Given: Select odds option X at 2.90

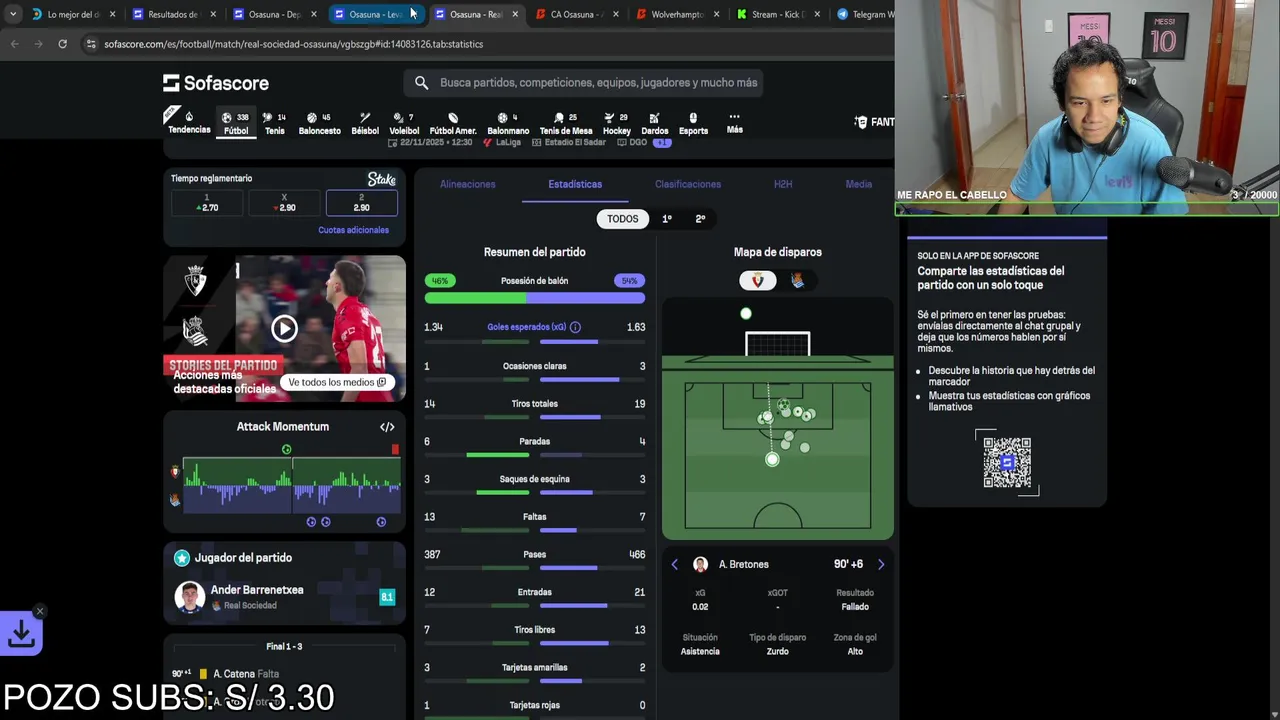Looking at the screenshot, I should [x=284, y=203].
